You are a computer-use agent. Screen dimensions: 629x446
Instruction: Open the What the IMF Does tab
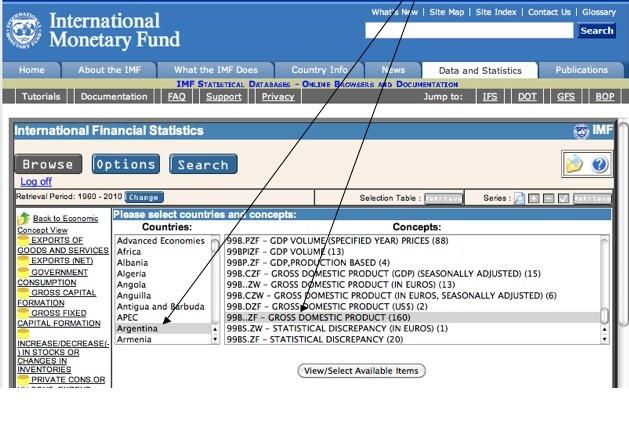pyautogui.click(x=216, y=70)
